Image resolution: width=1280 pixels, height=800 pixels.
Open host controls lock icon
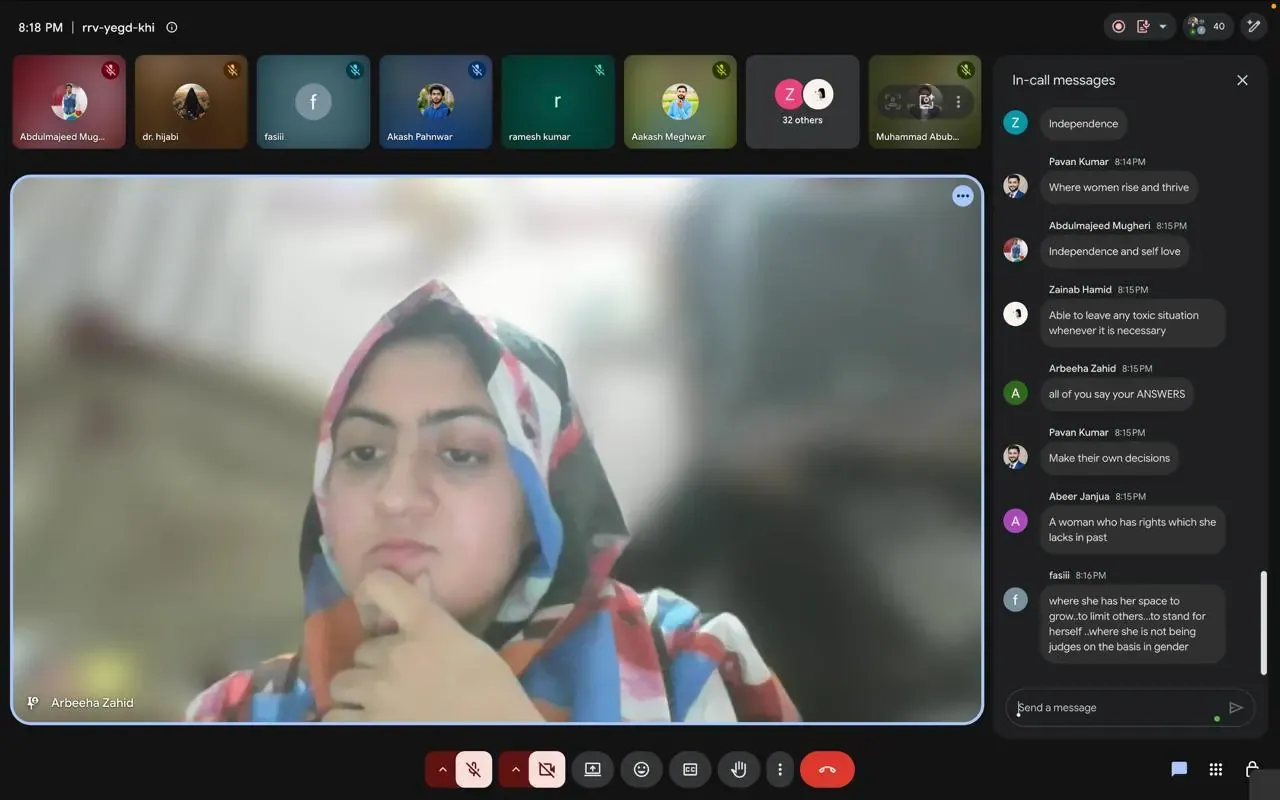[1252, 769]
